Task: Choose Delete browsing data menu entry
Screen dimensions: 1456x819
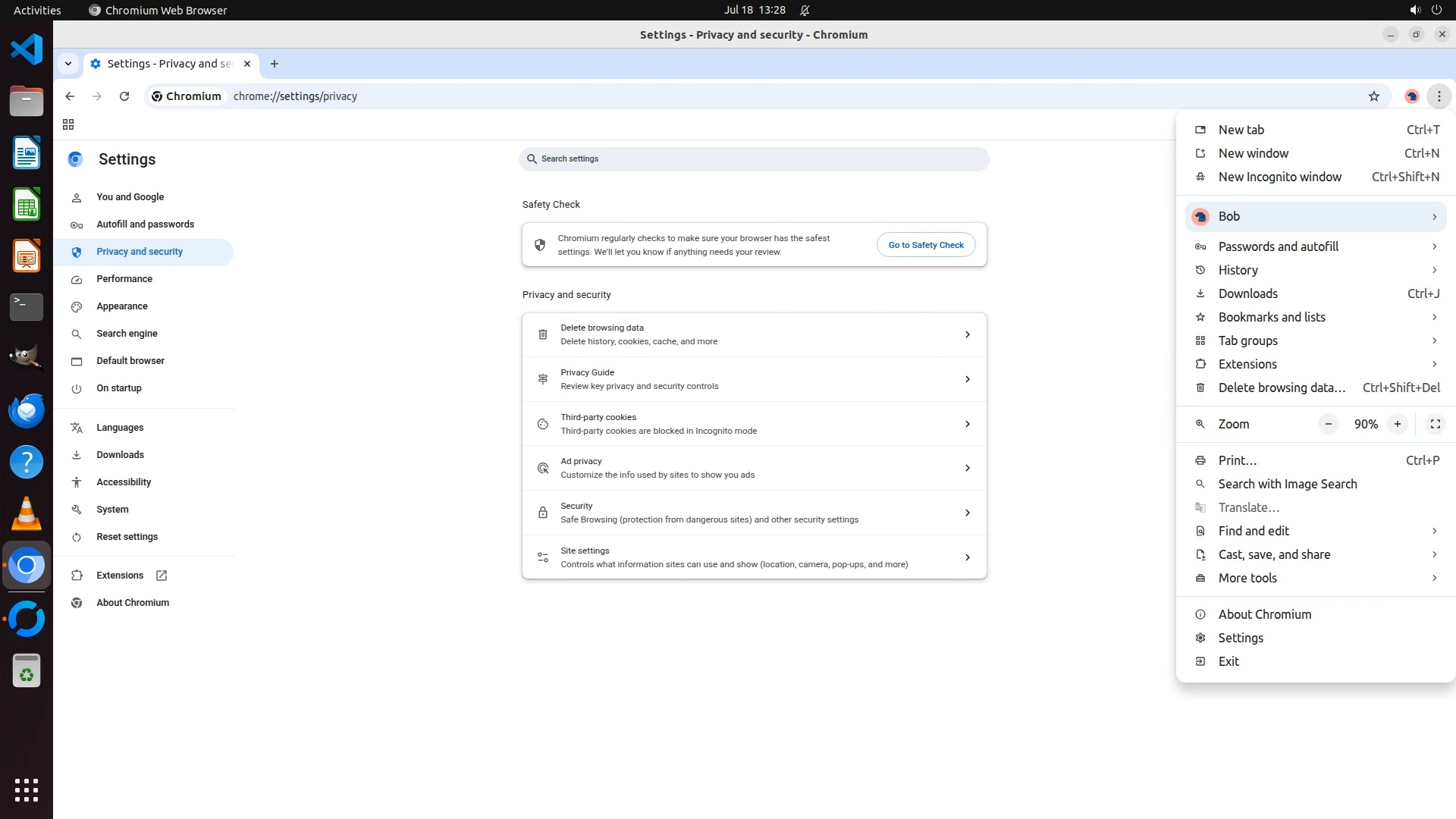Action: [1281, 388]
